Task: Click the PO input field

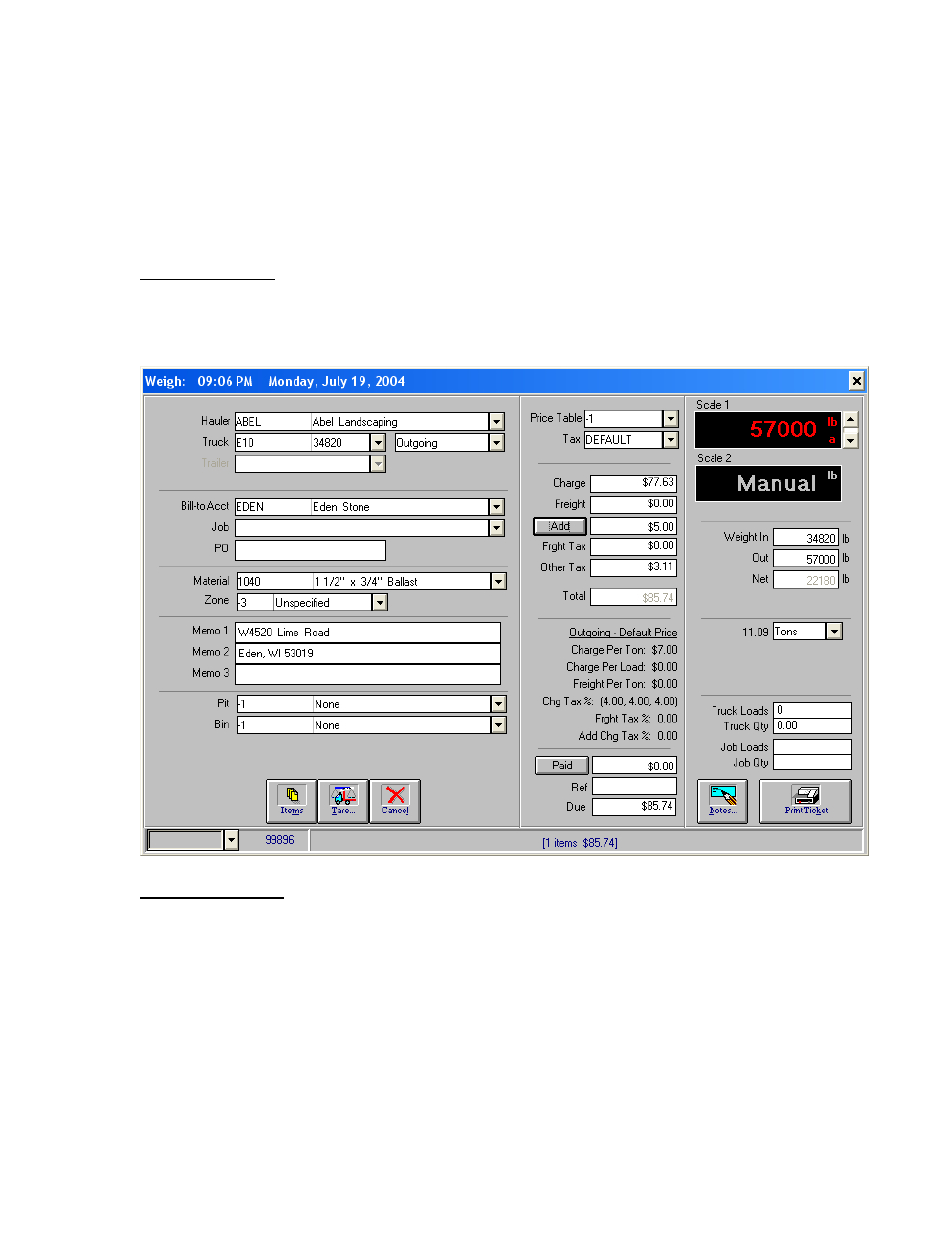Action: click(x=310, y=550)
